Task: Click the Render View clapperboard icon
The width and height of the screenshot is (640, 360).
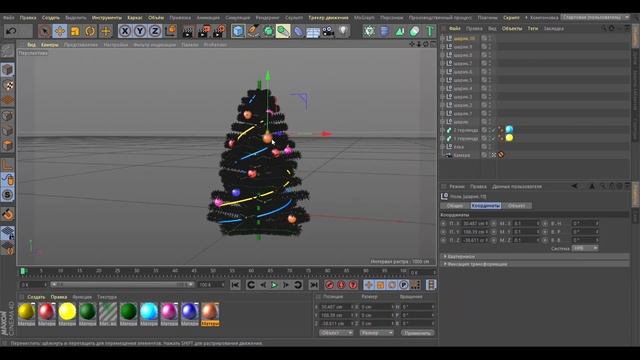Action: coord(188,31)
